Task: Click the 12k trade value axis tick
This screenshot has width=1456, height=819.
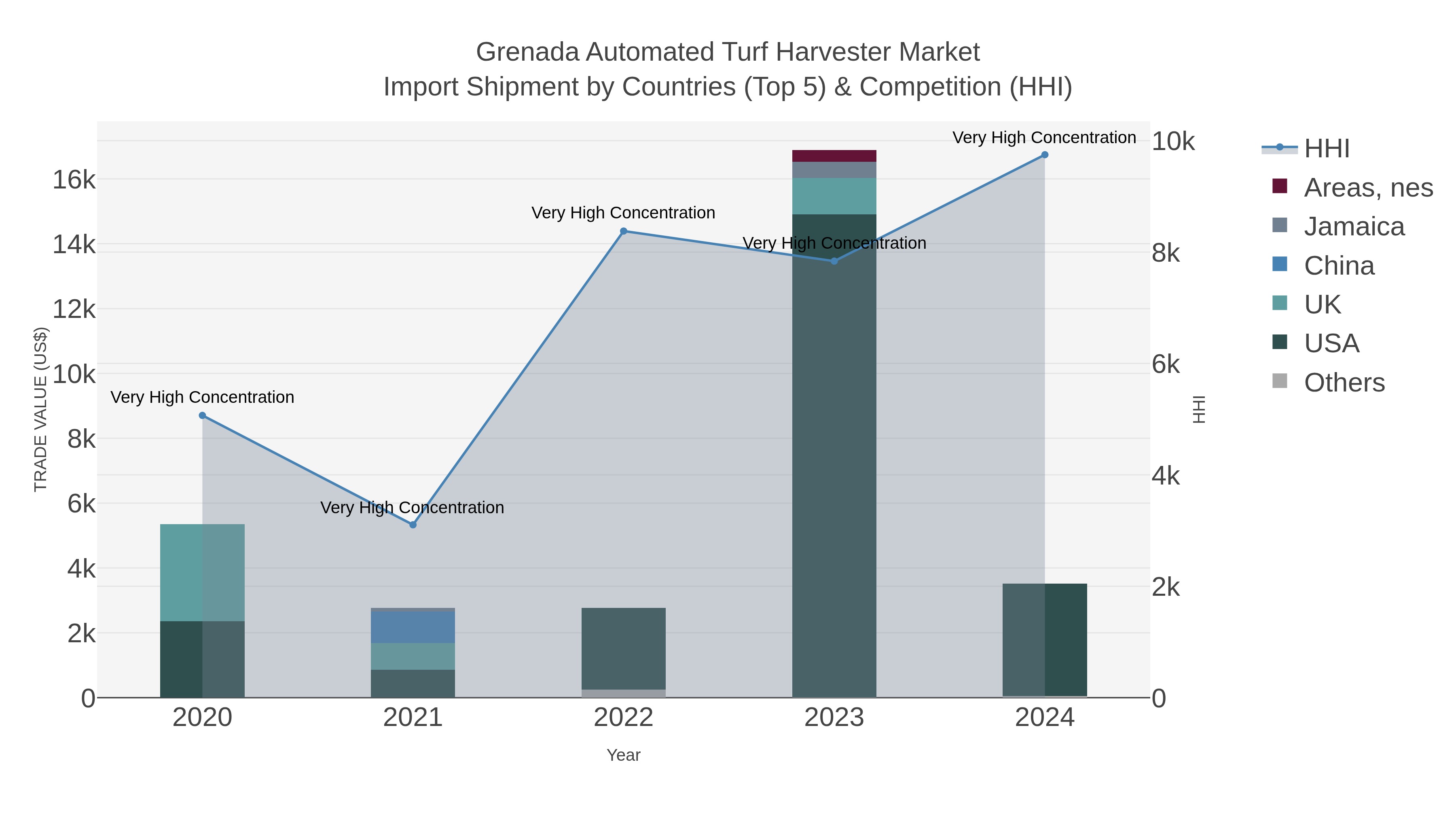Action: (74, 309)
